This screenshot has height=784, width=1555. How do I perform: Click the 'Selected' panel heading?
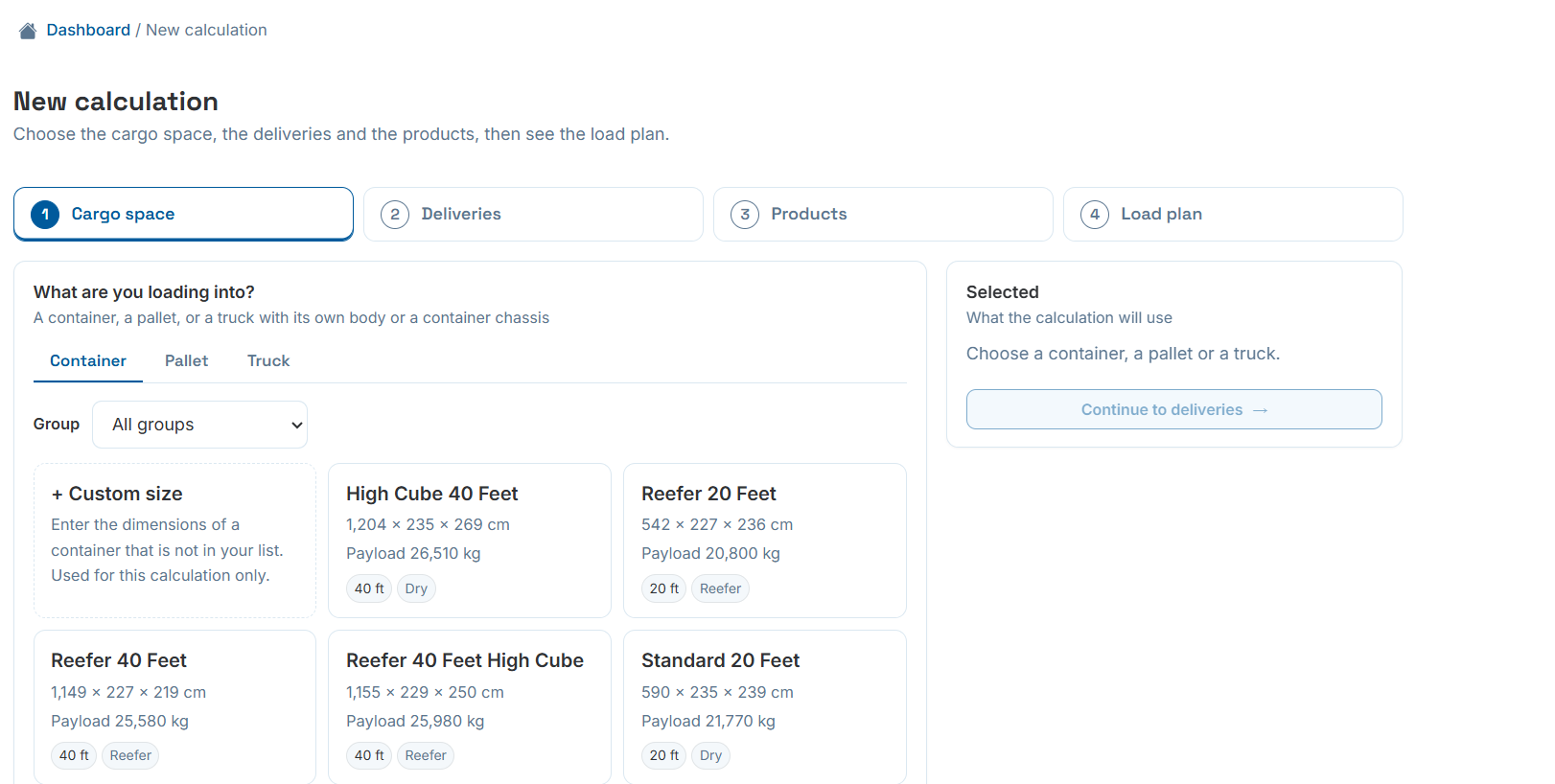click(x=1003, y=292)
